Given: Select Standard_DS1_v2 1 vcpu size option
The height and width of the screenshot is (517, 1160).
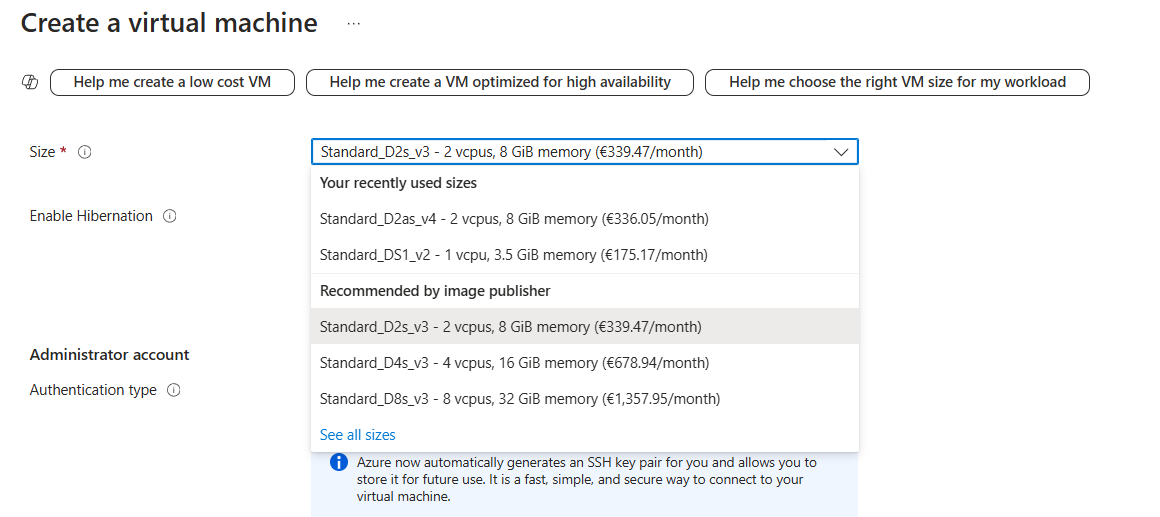Looking at the screenshot, I should tap(513, 255).
